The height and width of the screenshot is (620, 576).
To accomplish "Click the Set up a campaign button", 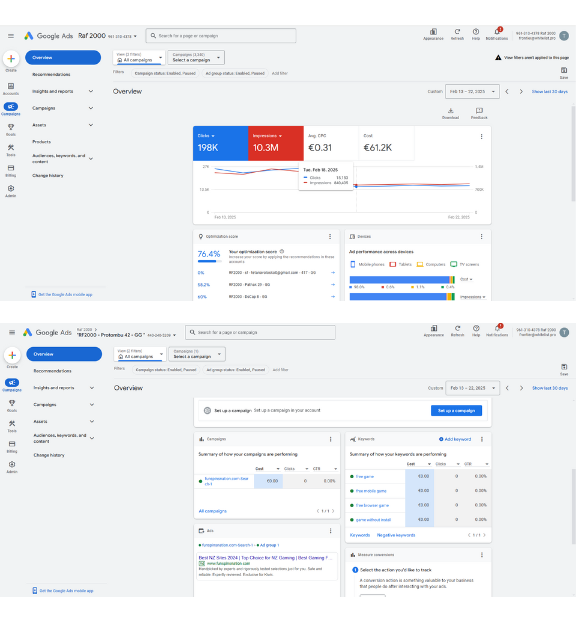I will tap(456, 410).
